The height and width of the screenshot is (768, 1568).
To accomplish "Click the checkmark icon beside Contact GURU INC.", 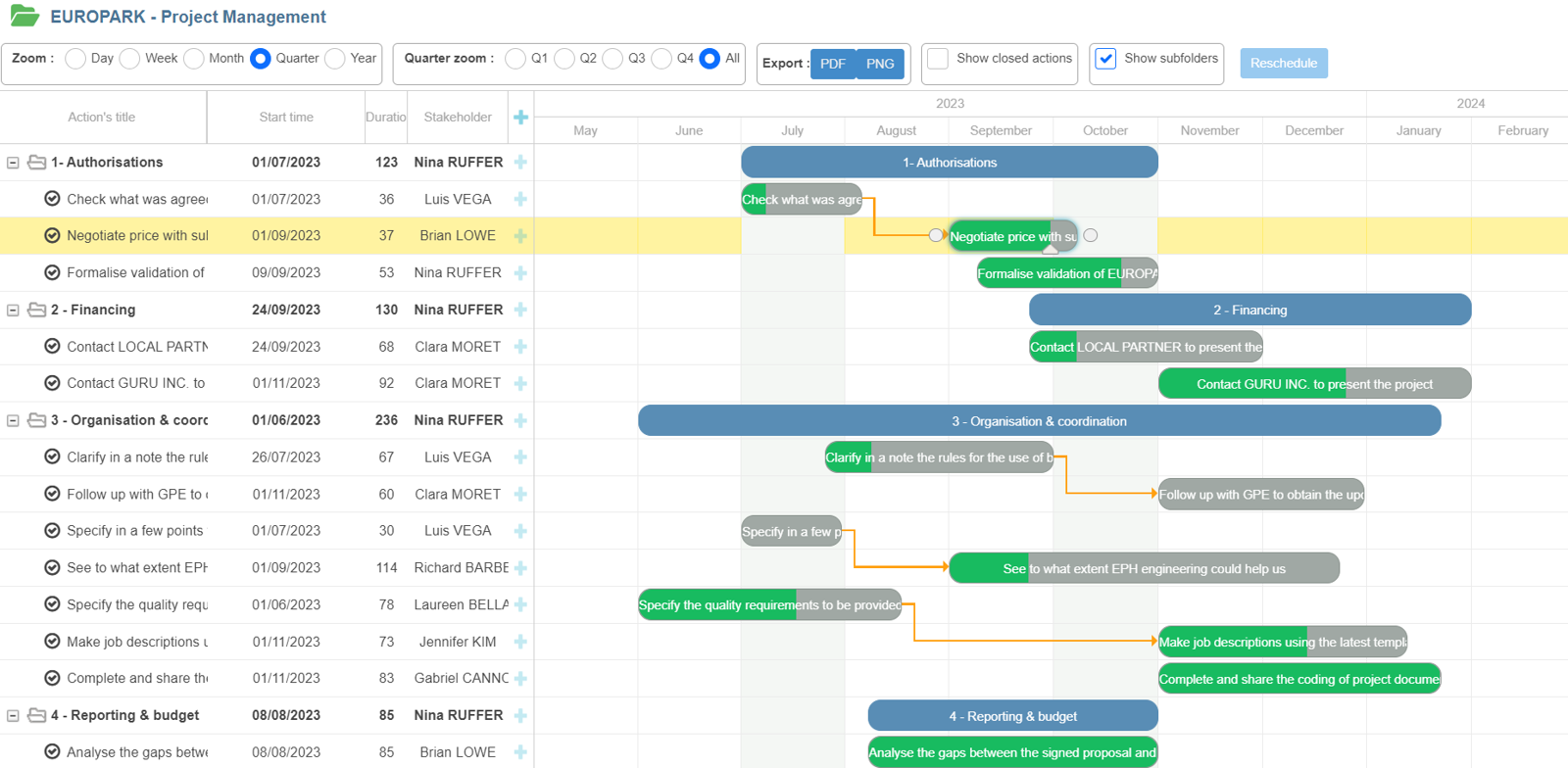I will (x=52, y=383).
